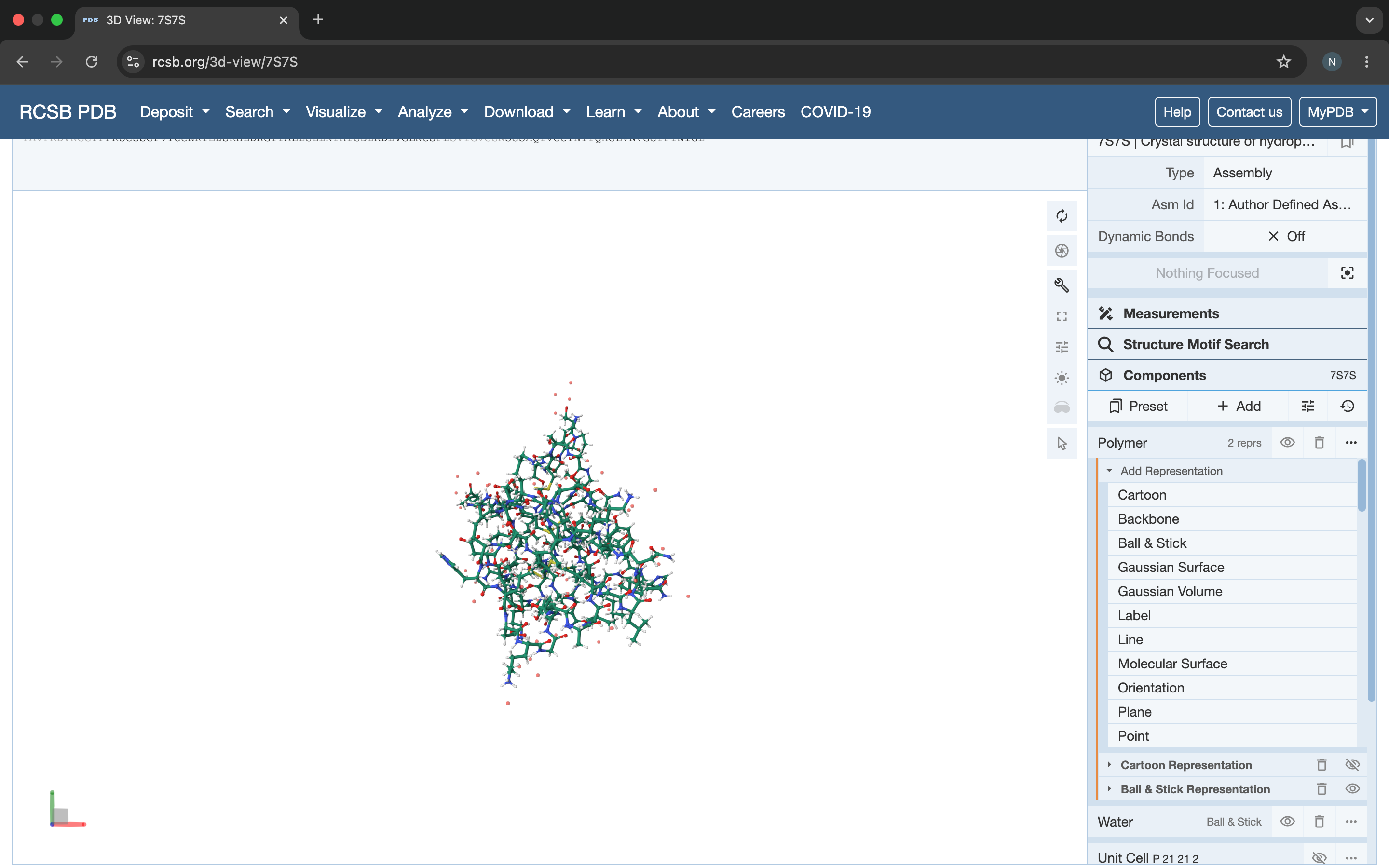Open Water more options menu
This screenshot has width=1389, height=868.
[1350, 822]
